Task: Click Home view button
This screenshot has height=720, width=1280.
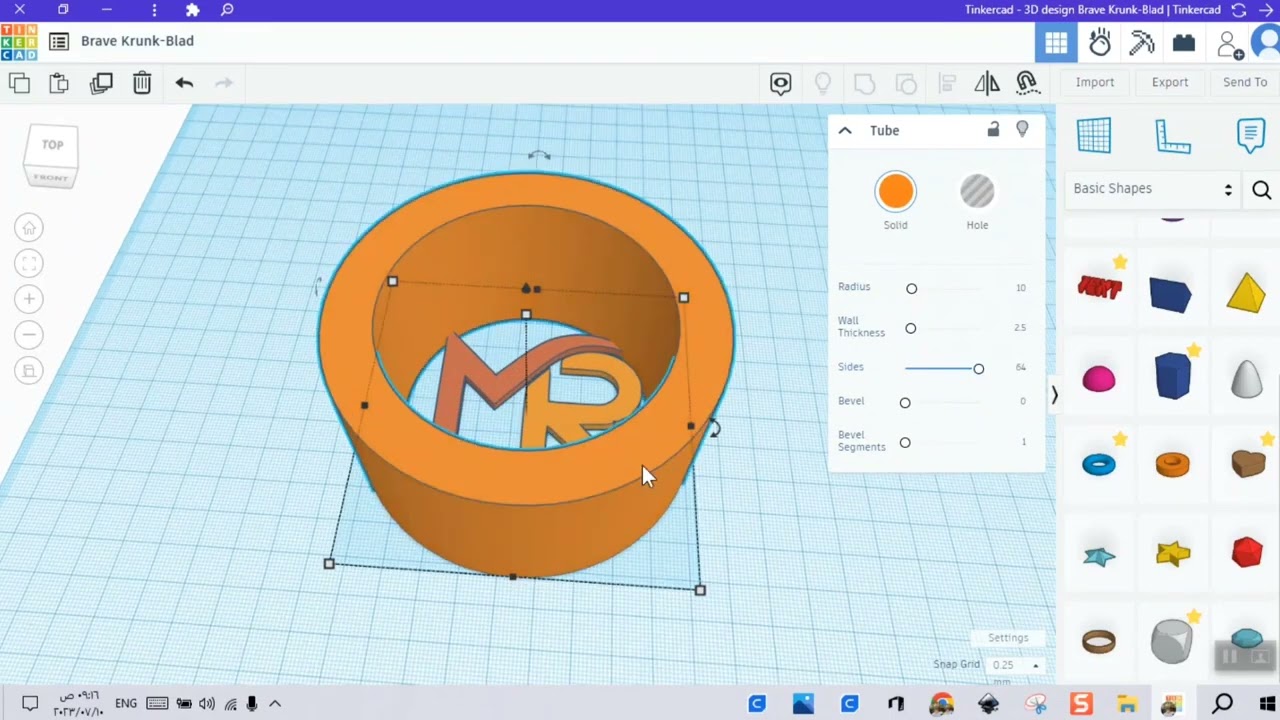Action: point(29,228)
